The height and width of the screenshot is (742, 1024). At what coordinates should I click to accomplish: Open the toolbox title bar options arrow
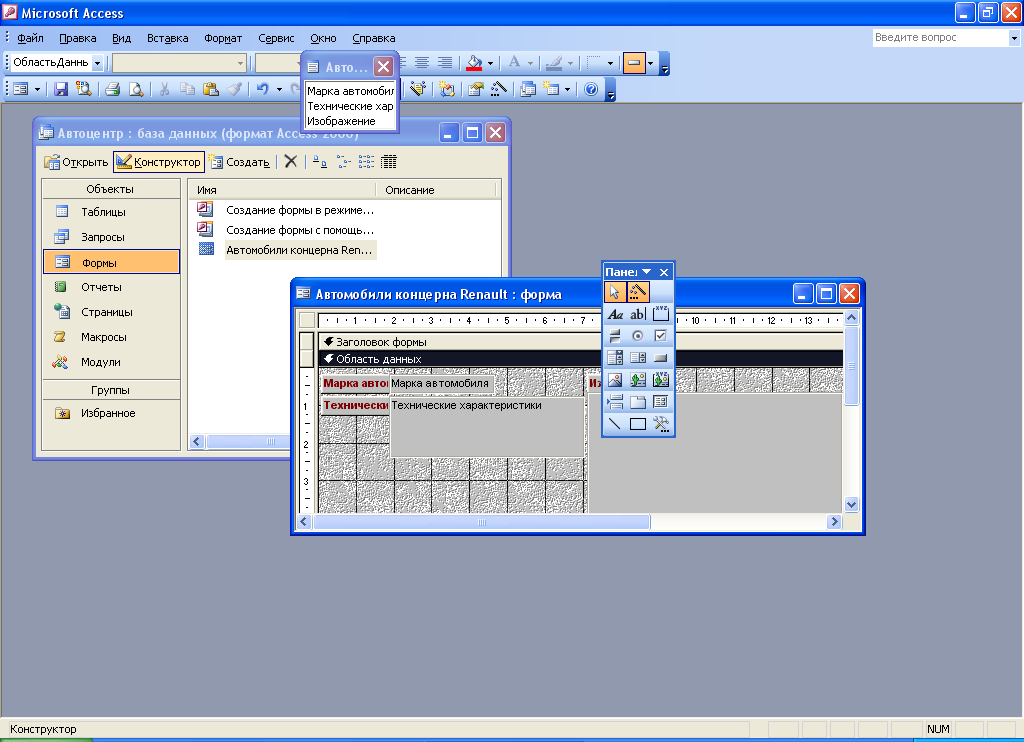pyautogui.click(x=647, y=272)
